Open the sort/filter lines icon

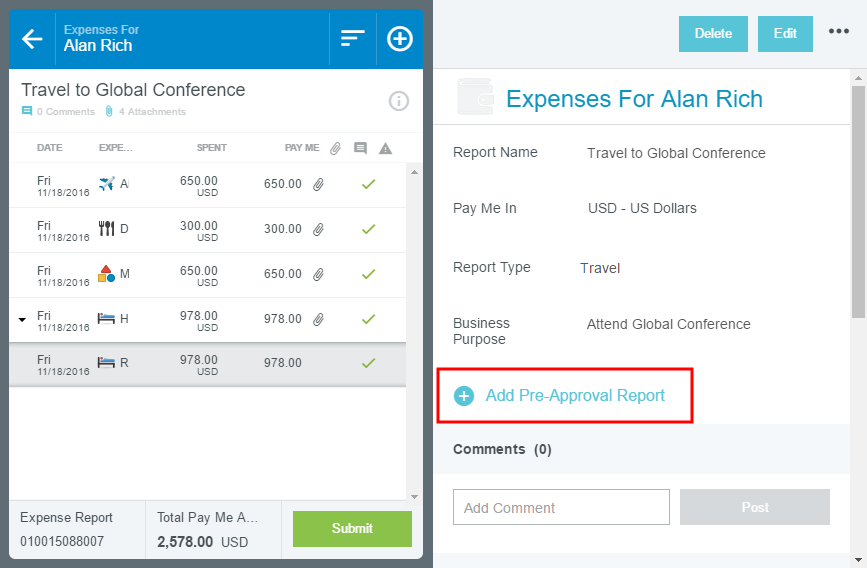coord(352,39)
